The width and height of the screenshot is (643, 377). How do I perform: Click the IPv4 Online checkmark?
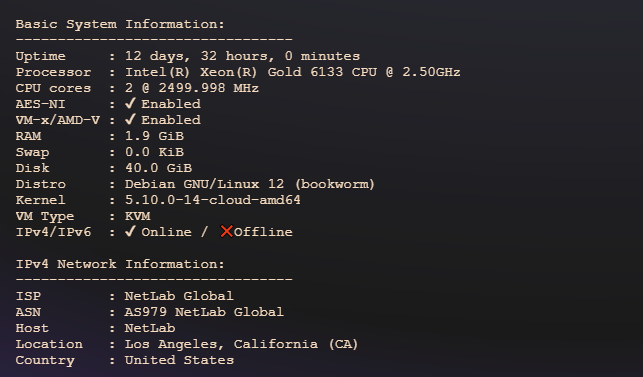click(x=130, y=231)
